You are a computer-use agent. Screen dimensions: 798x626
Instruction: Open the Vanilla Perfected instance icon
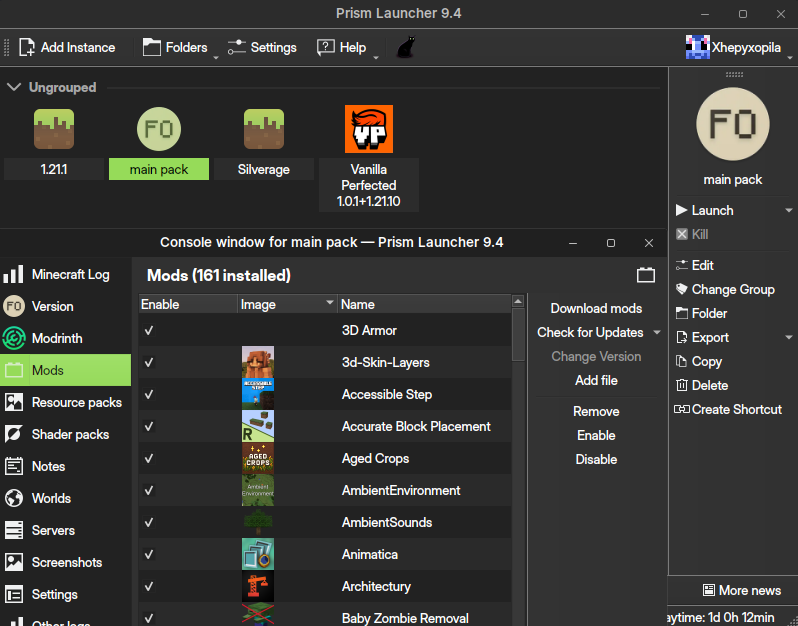point(369,129)
